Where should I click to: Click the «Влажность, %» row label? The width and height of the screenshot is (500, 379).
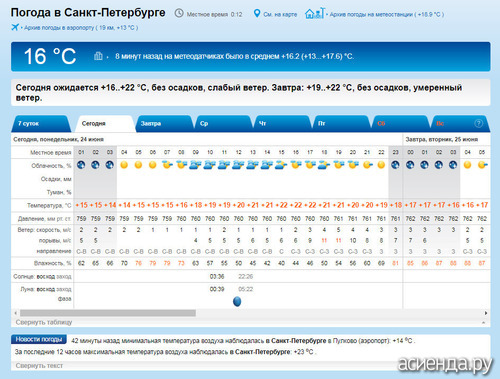53,263
